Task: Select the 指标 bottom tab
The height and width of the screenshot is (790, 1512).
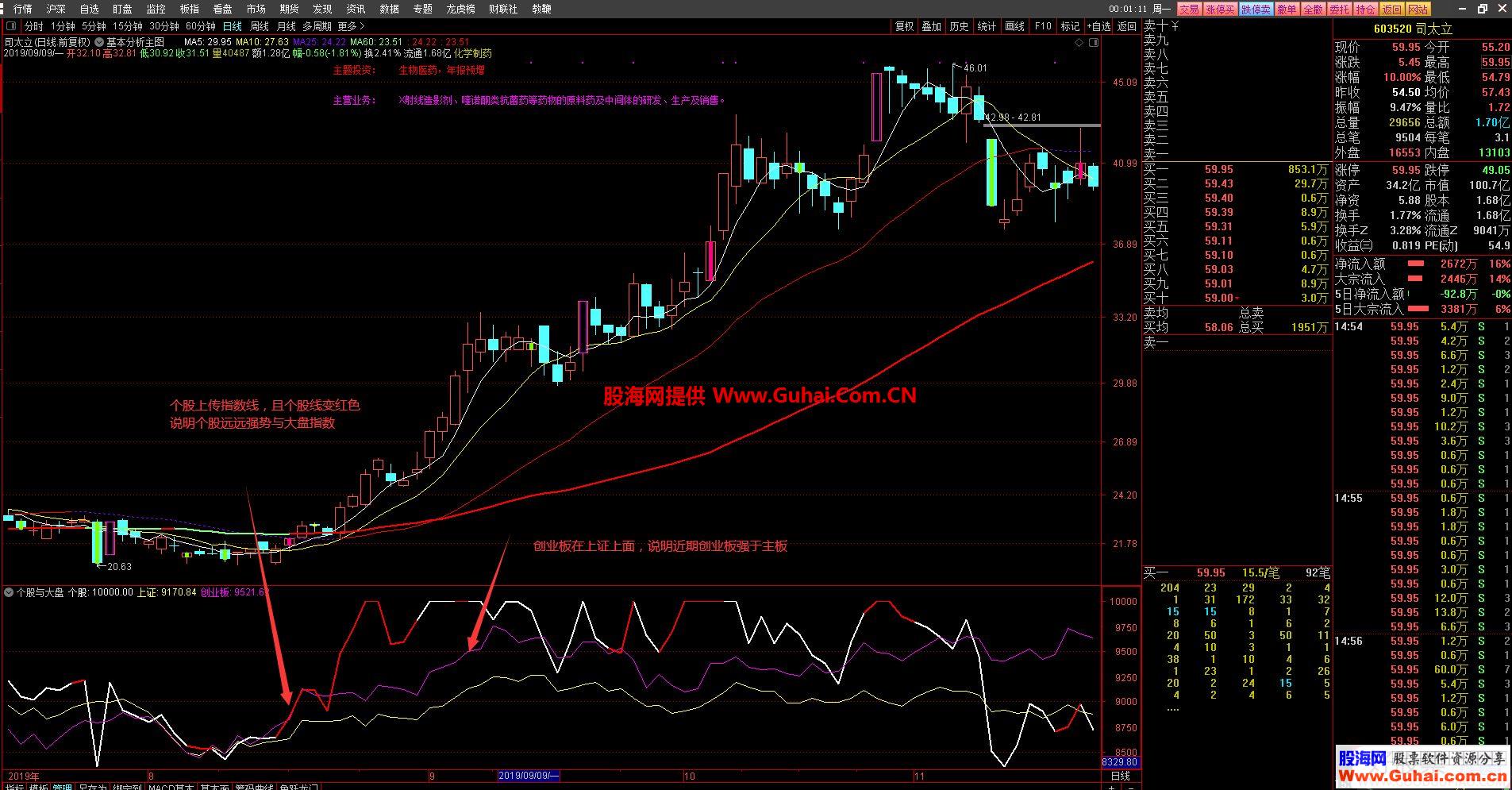Action: point(15,787)
